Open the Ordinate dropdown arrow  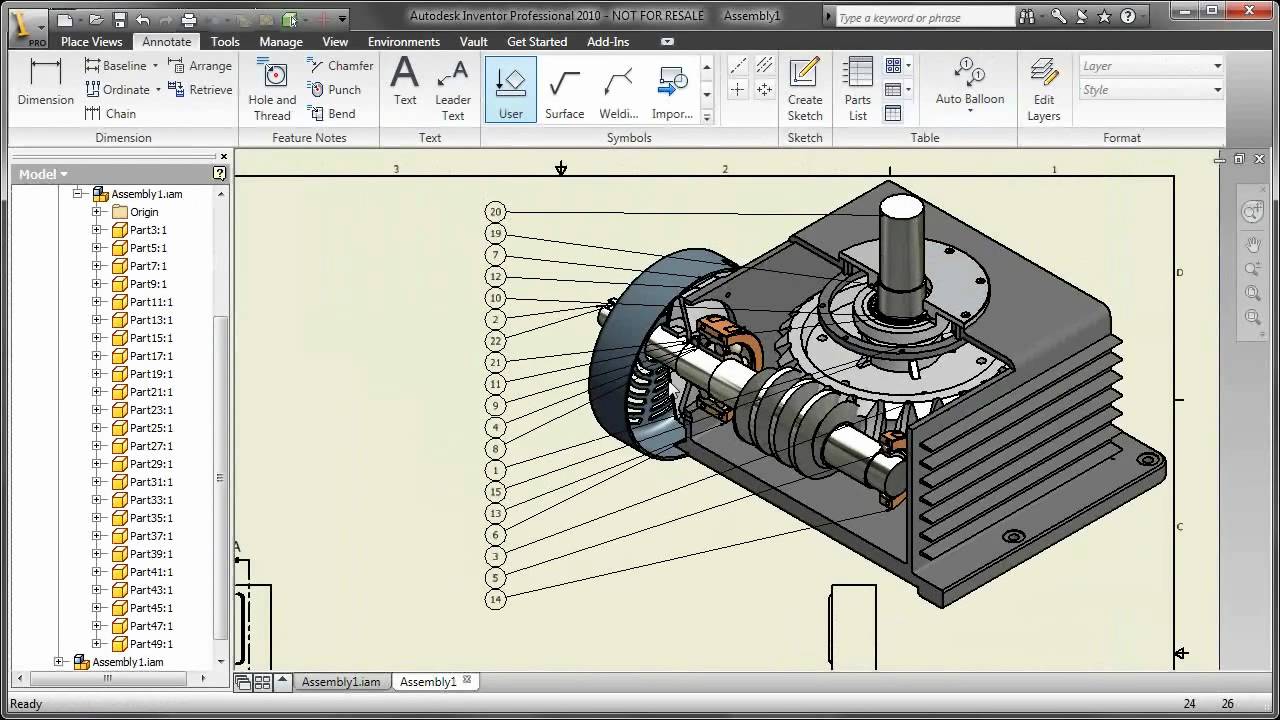(x=158, y=90)
